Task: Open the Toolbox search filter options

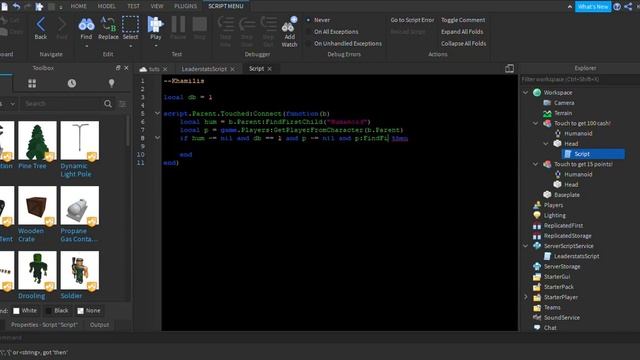Action: (x=122, y=104)
